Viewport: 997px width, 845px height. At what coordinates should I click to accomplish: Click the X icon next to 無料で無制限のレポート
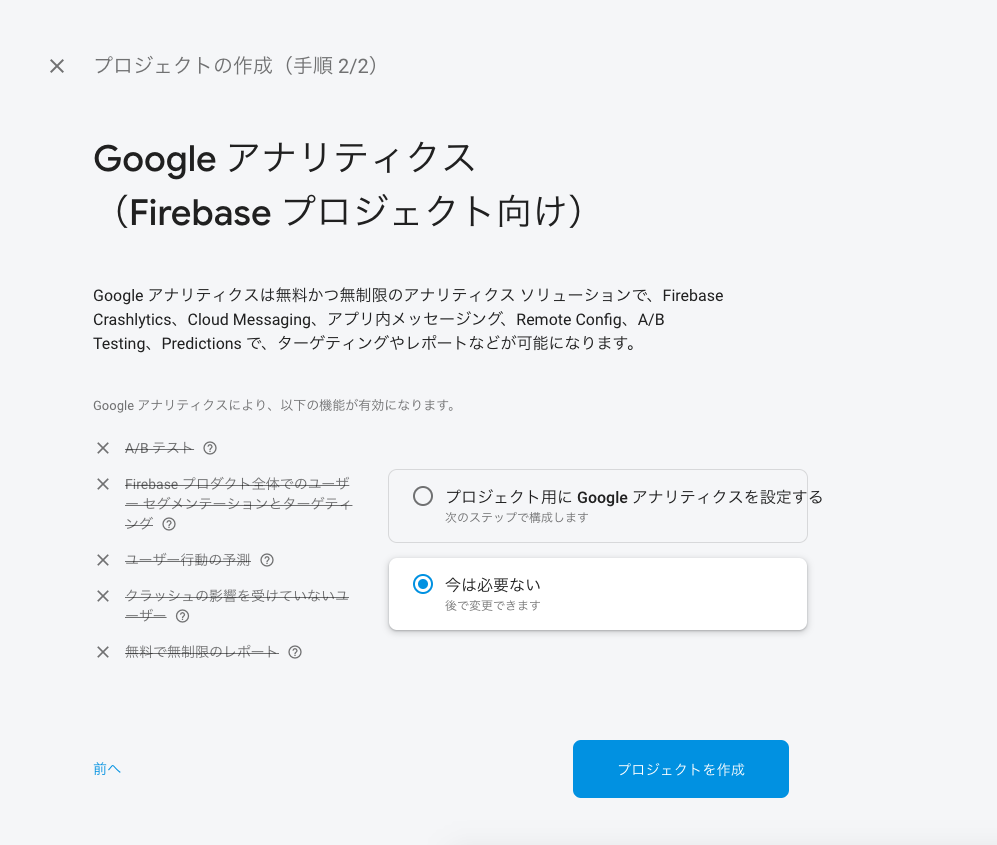[102, 652]
